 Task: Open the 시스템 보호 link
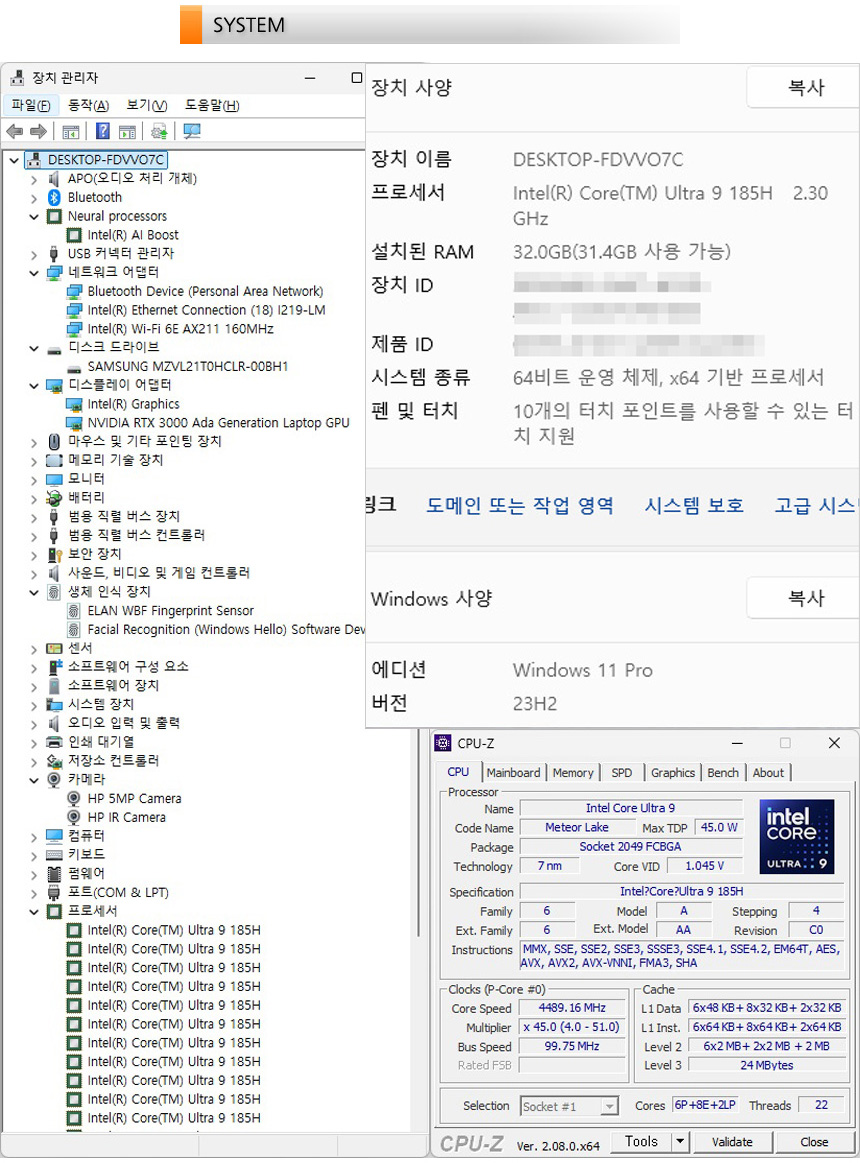[x=694, y=506]
